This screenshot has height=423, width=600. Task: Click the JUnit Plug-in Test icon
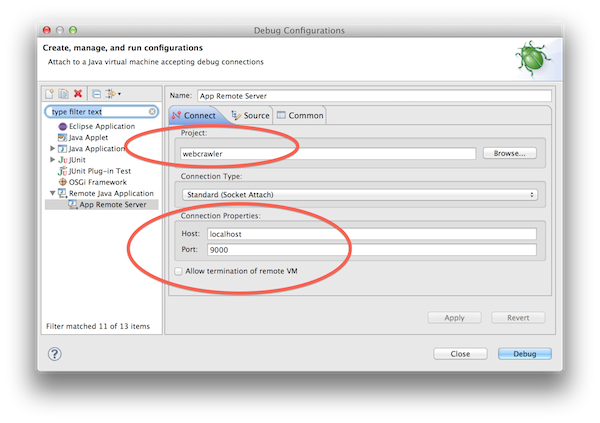[x=62, y=171]
